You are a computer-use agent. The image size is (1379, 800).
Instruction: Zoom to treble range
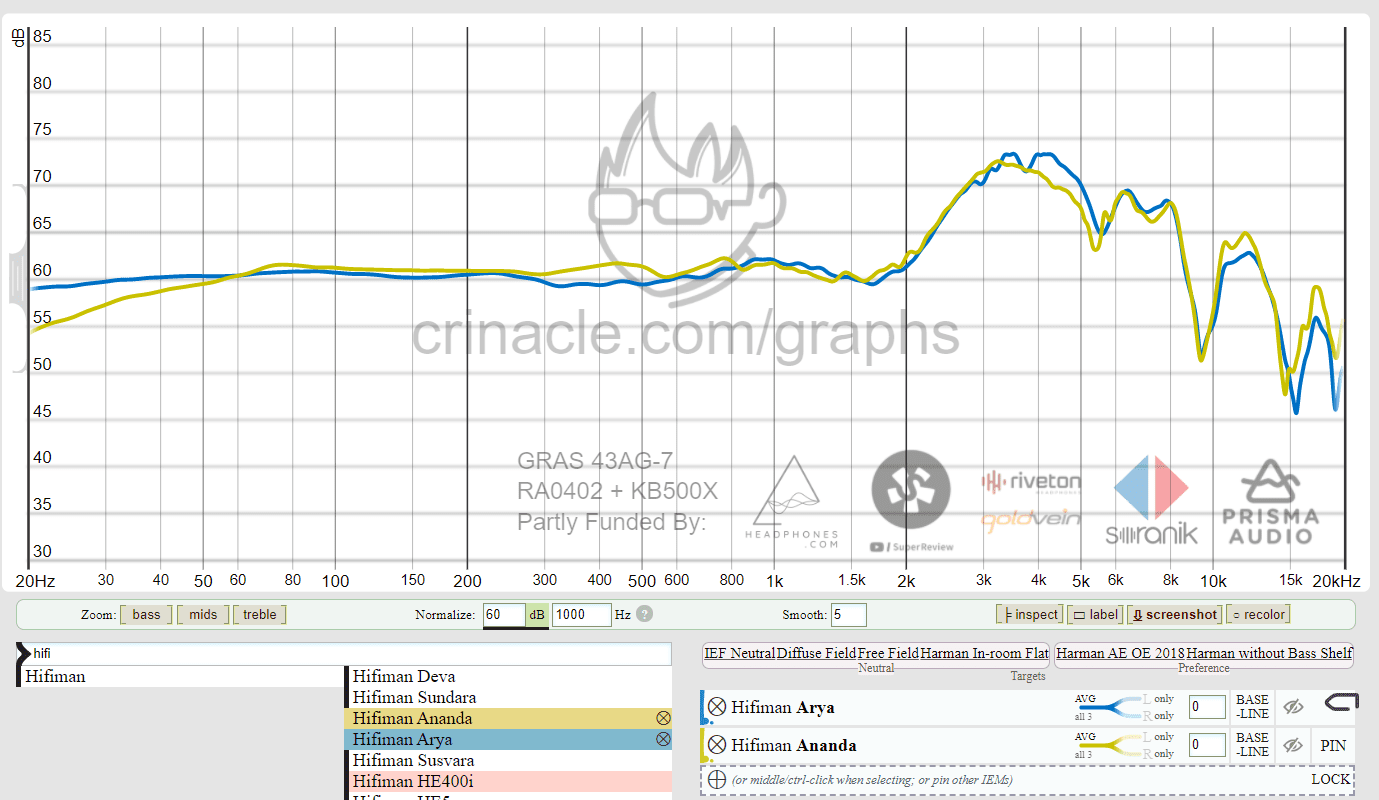(260, 614)
